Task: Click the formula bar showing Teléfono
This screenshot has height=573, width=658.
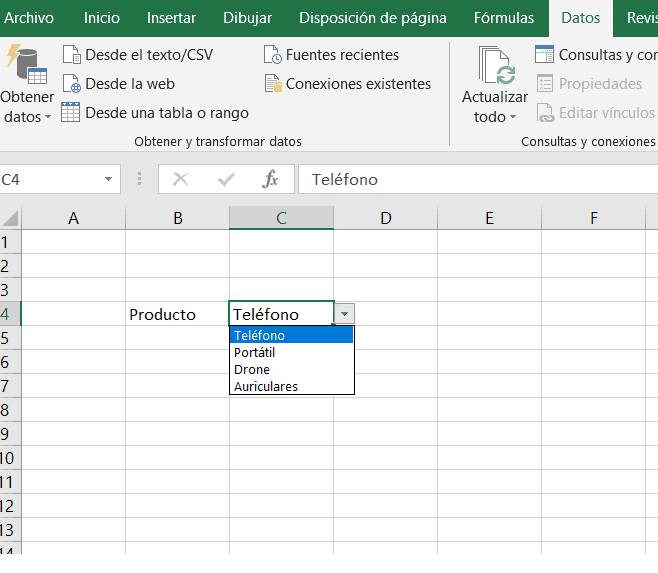Action: tap(478, 179)
